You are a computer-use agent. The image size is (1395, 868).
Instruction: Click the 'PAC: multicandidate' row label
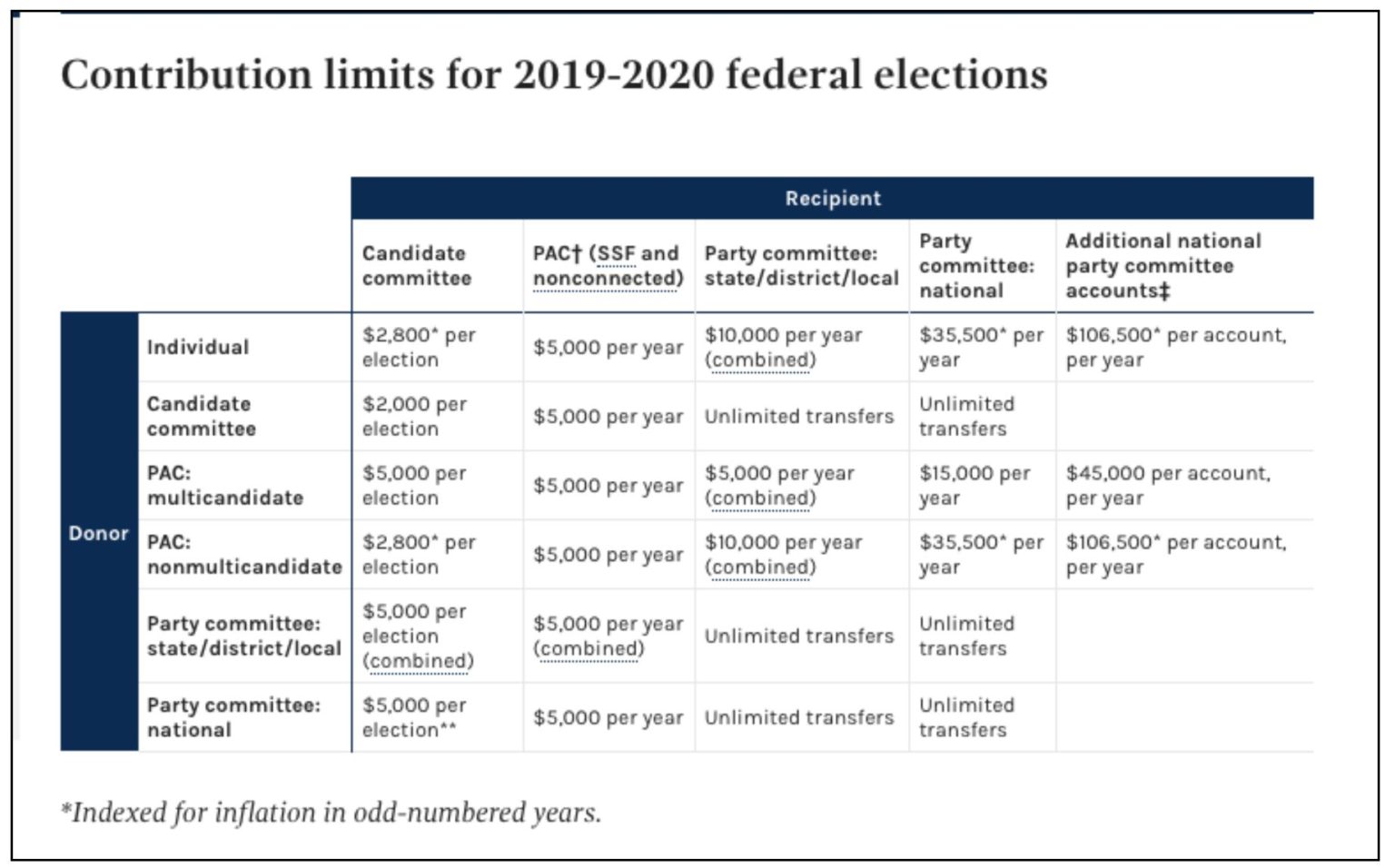pos(225,485)
